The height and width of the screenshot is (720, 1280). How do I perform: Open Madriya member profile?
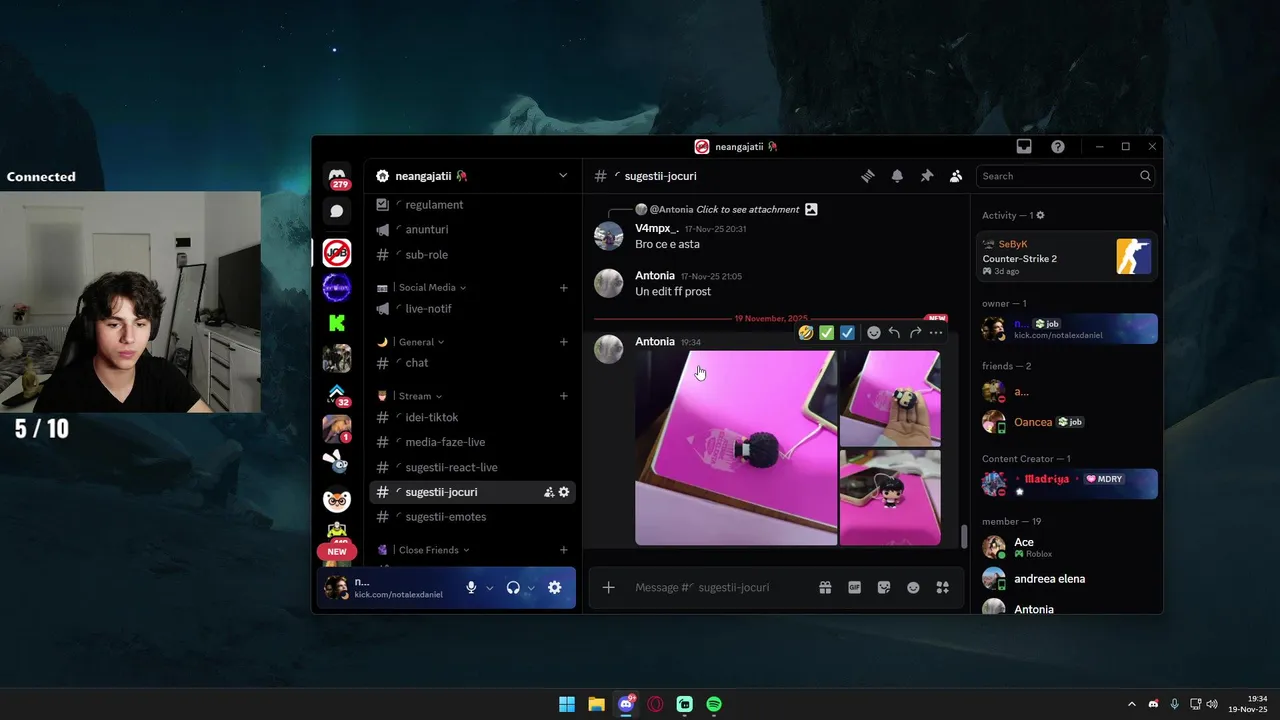(x=1067, y=484)
